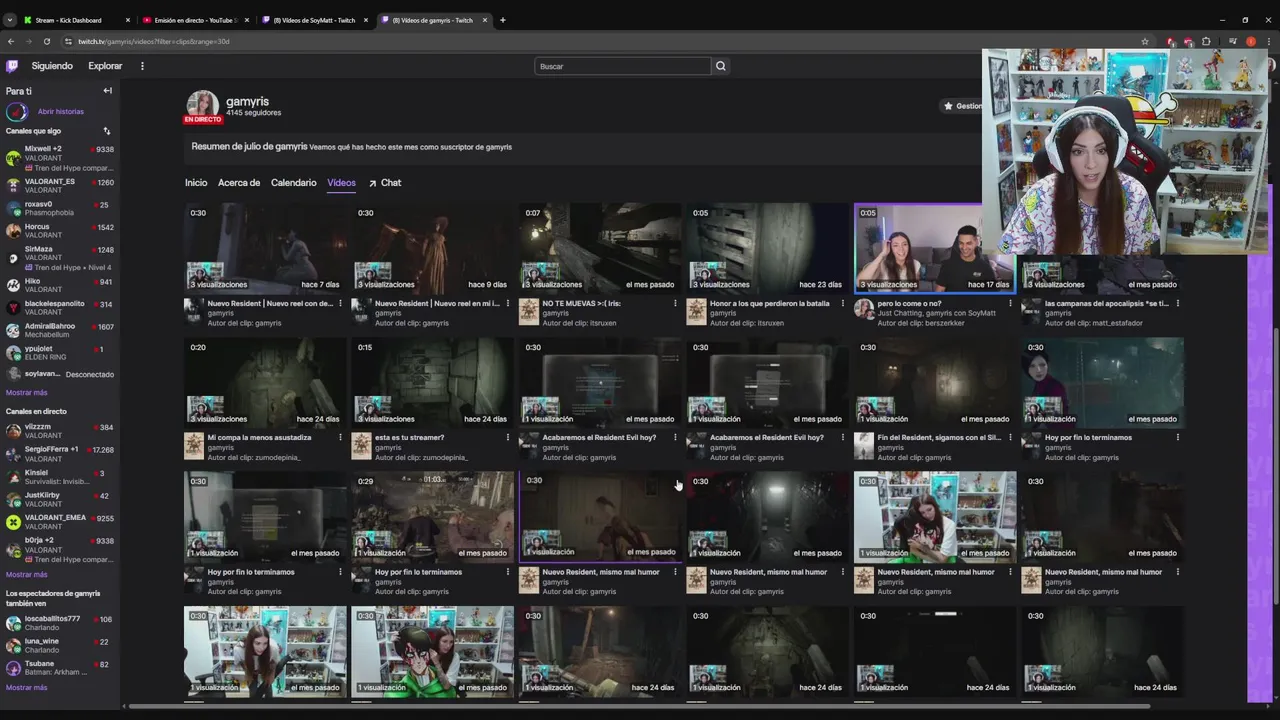
Task: Click the horizontal scrollbar at the page bottom
Action: [640, 706]
